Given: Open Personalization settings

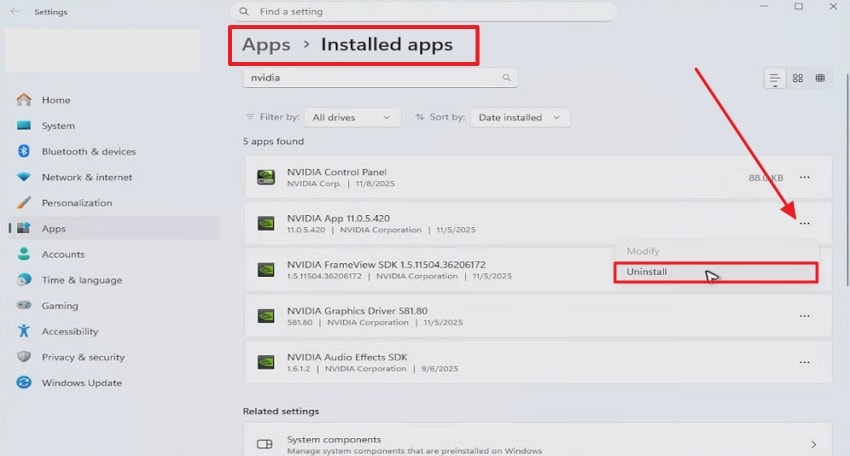Looking at the screenshot, I should (x=114, y=203).
